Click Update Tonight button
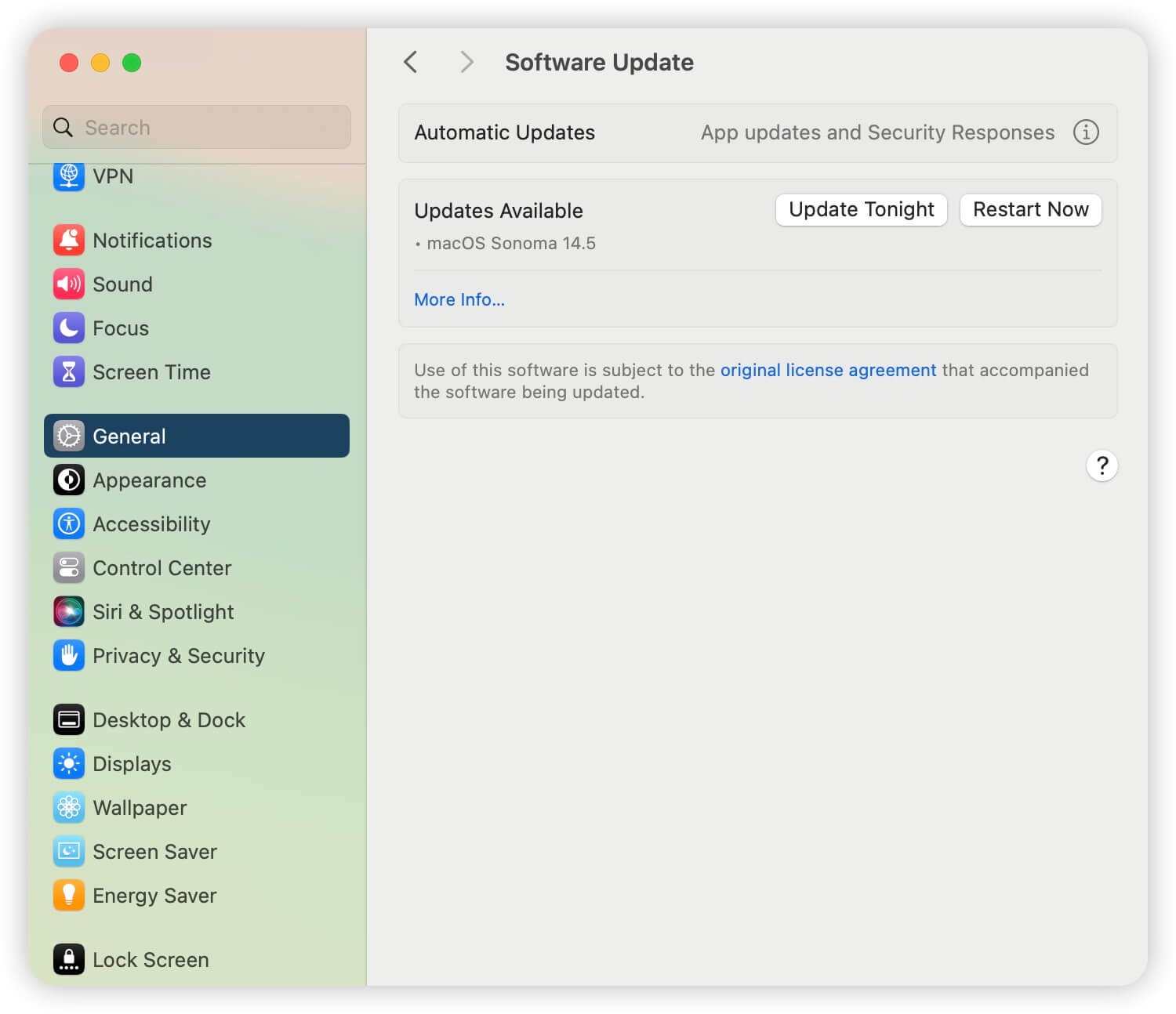The image size is (1176, 1014). click(x=862, y=210)
